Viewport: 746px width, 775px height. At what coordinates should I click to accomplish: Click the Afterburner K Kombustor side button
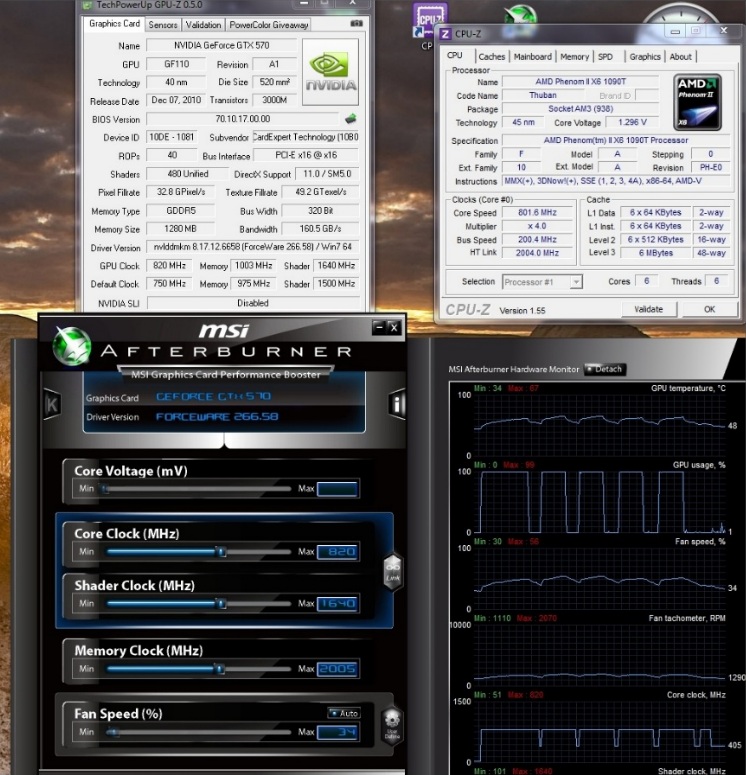[52, 404]
